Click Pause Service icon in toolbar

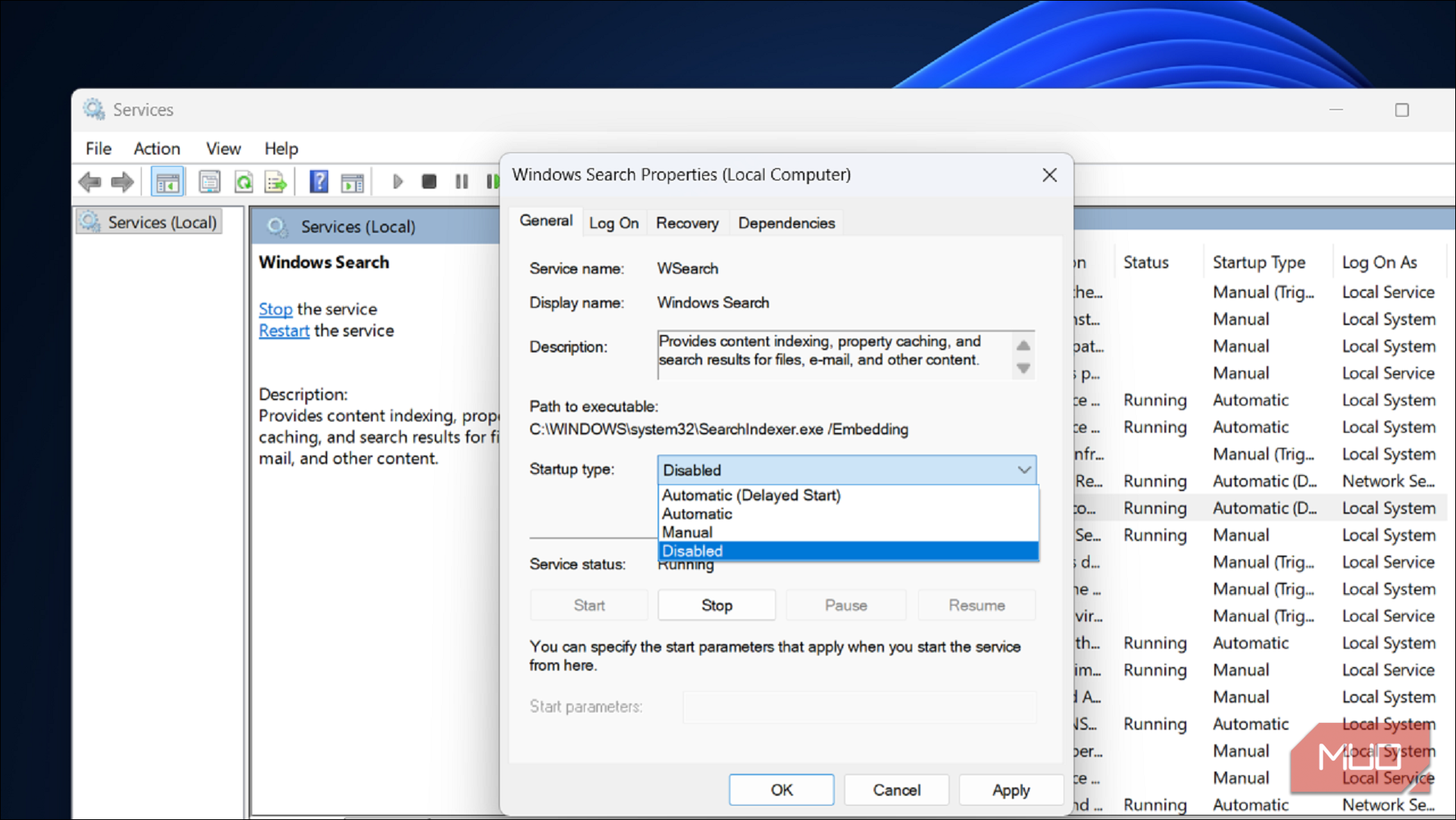click(x=461, y=182)
